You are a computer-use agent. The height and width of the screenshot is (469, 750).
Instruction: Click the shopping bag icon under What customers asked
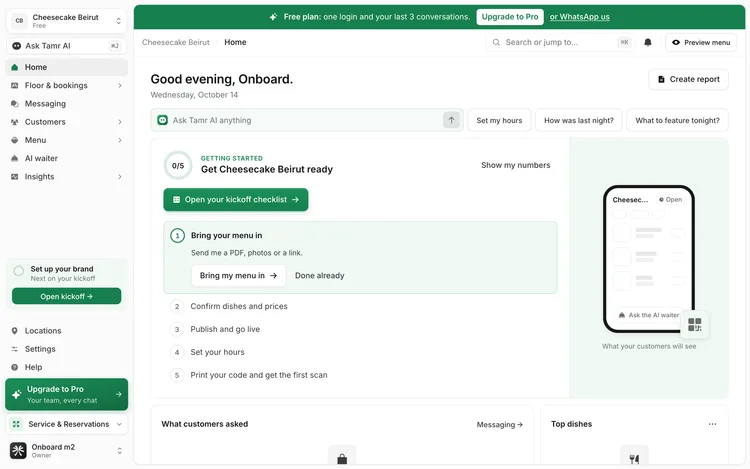pos(342,459)
